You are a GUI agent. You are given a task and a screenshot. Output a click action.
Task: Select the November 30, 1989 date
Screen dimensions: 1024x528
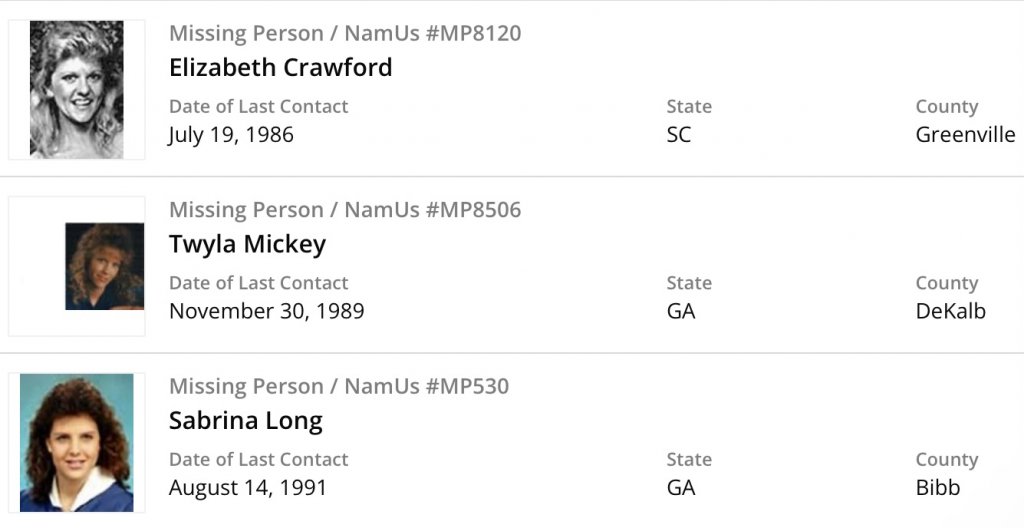pyautogui.click(x=266, y=311)
